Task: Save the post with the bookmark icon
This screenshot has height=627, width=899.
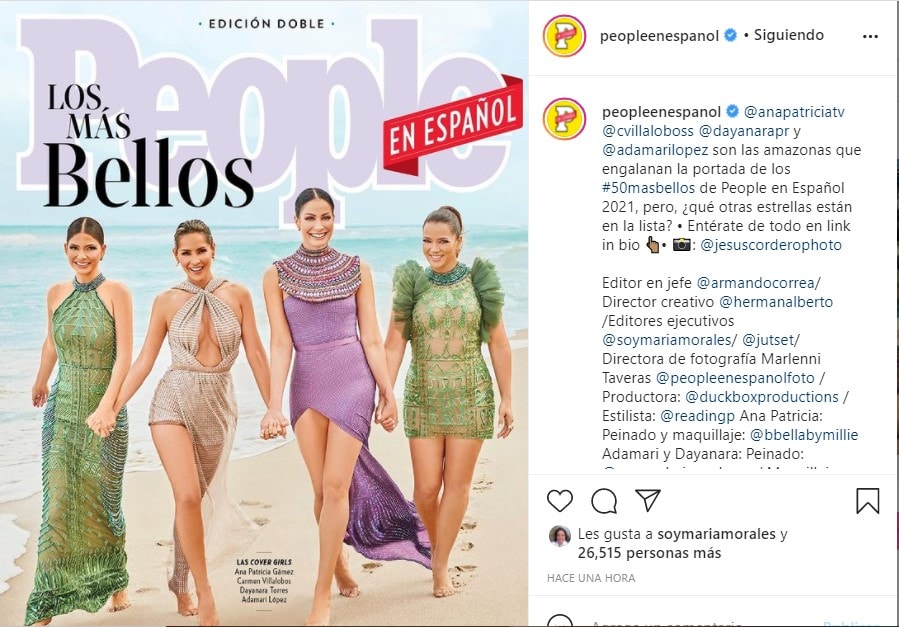Action: click(x=867, y=501)
